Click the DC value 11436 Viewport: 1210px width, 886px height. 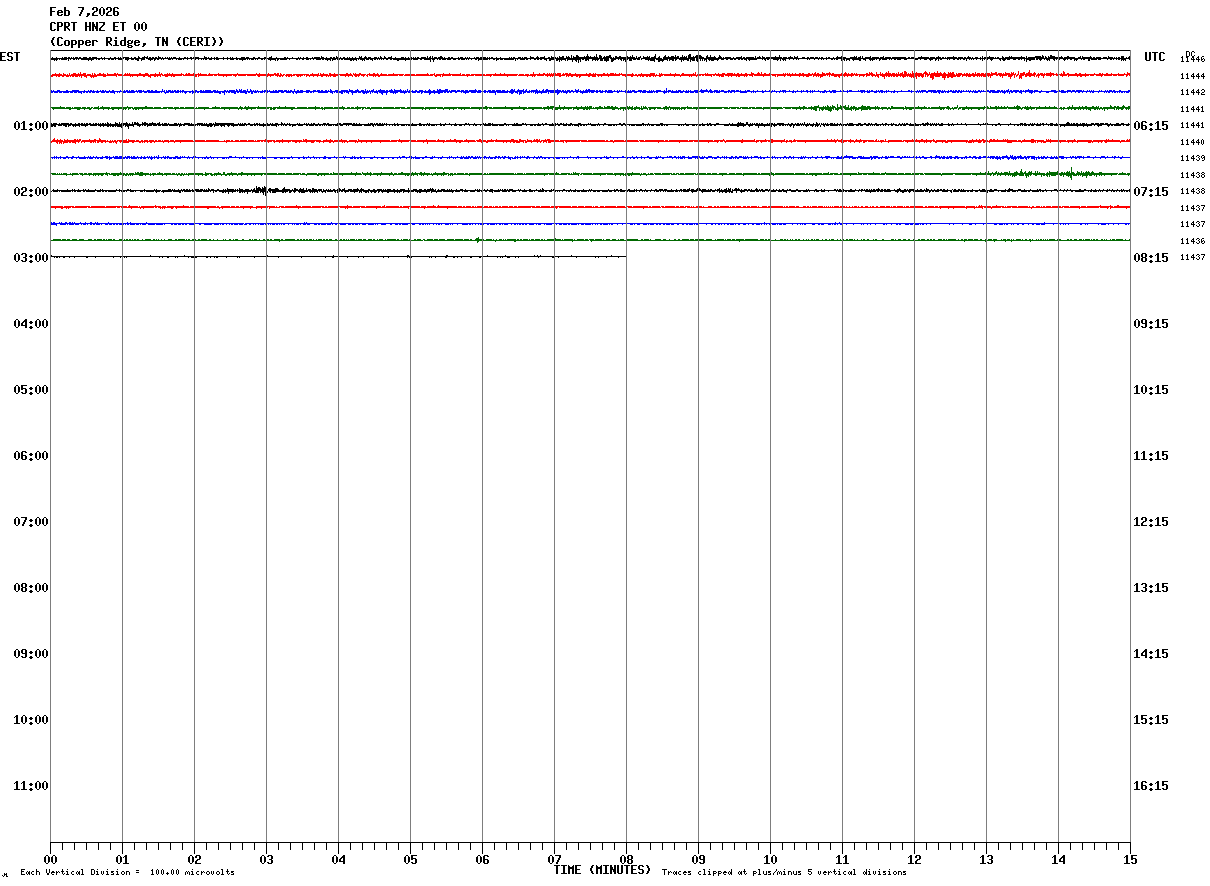click(1192, 241)
